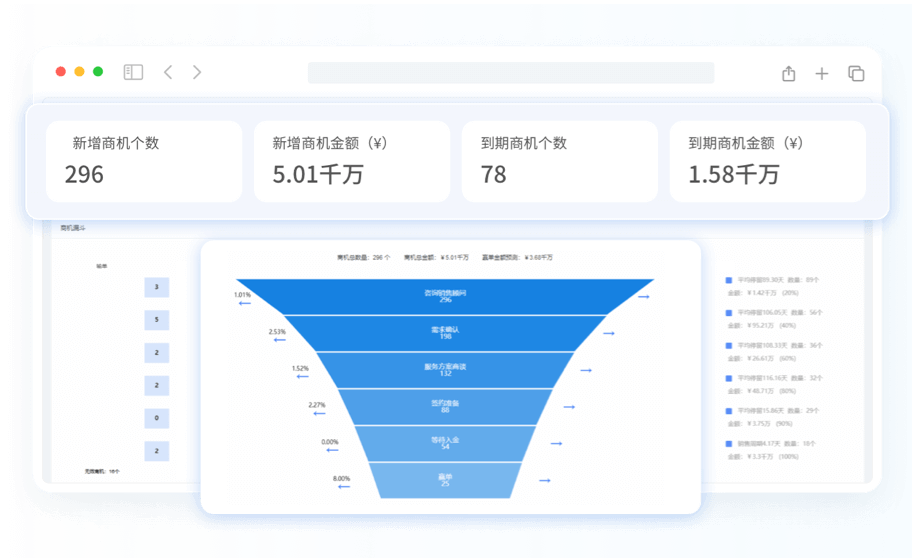Add a new tab with plus icon
Image resolution: width=912 pixels, height=560 pixels.
[822, 73]
